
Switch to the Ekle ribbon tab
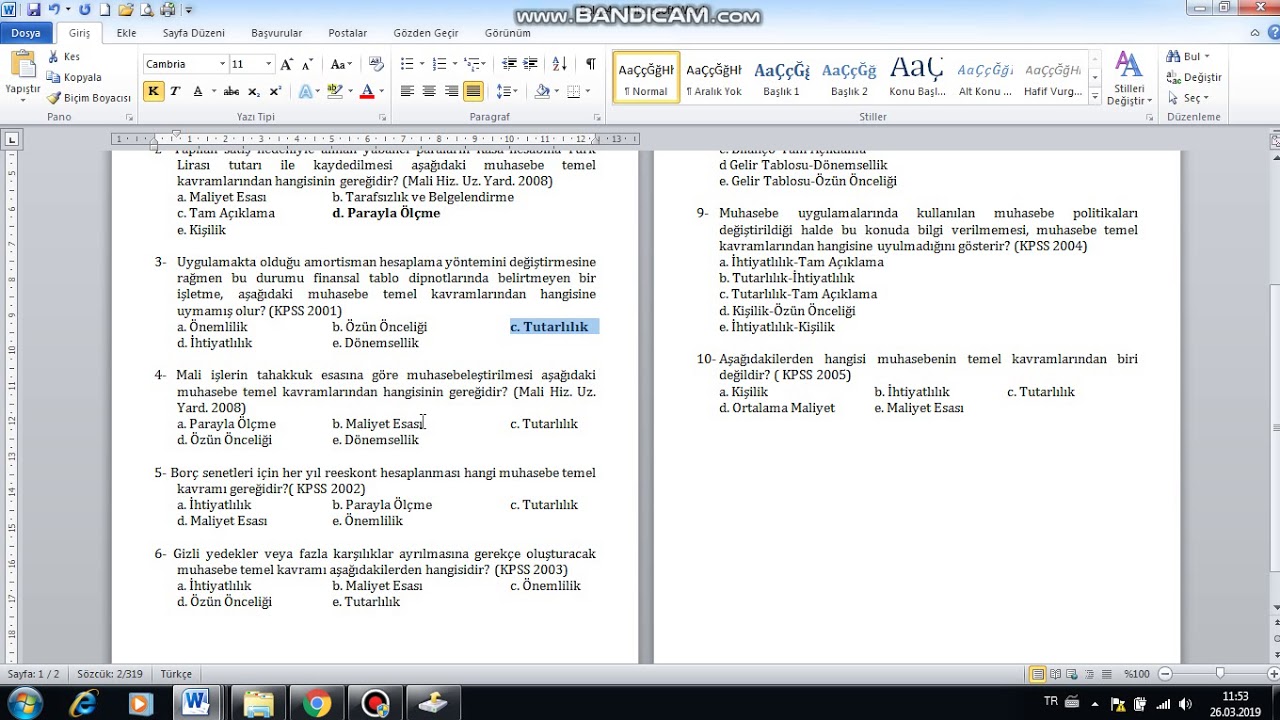(126, 33)
